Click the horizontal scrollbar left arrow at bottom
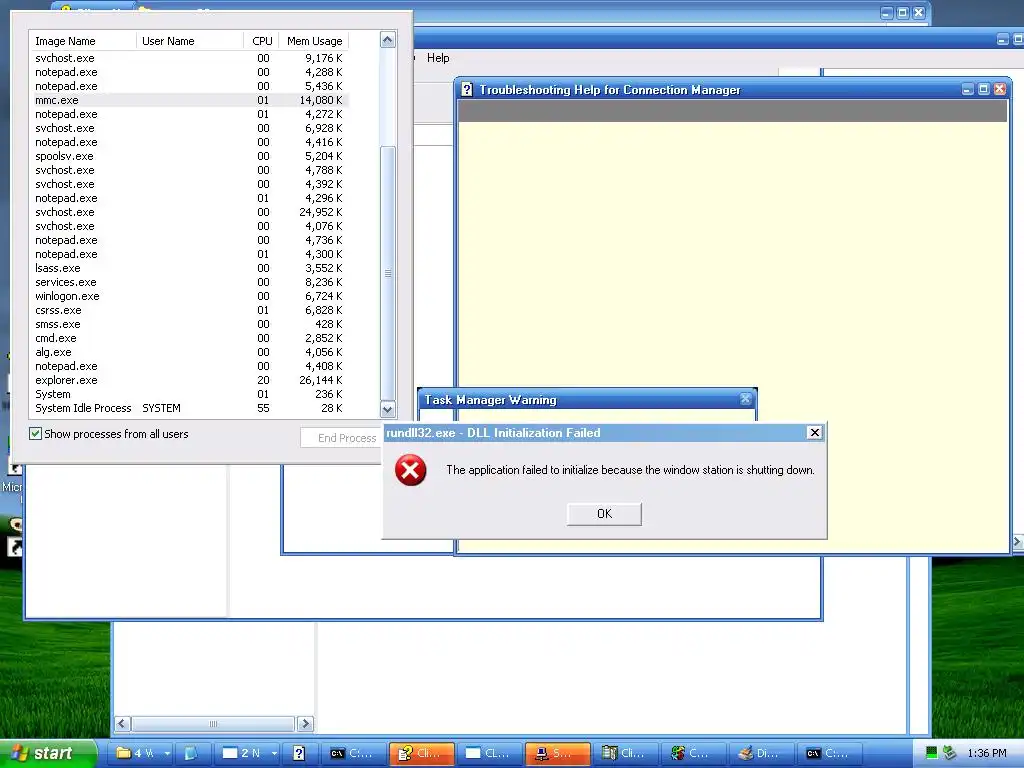Image resolution: width=1024 pixels, height=768 pixels. pyautogui.click(x=122, y=724)
